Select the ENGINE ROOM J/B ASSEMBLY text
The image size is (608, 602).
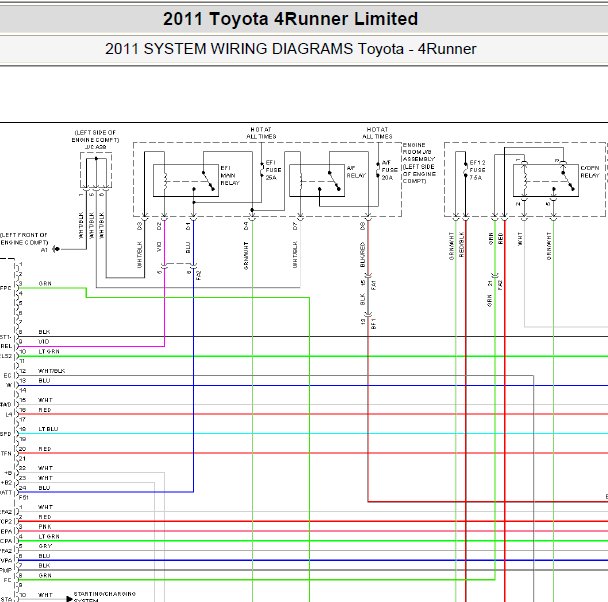pos(419,152)
